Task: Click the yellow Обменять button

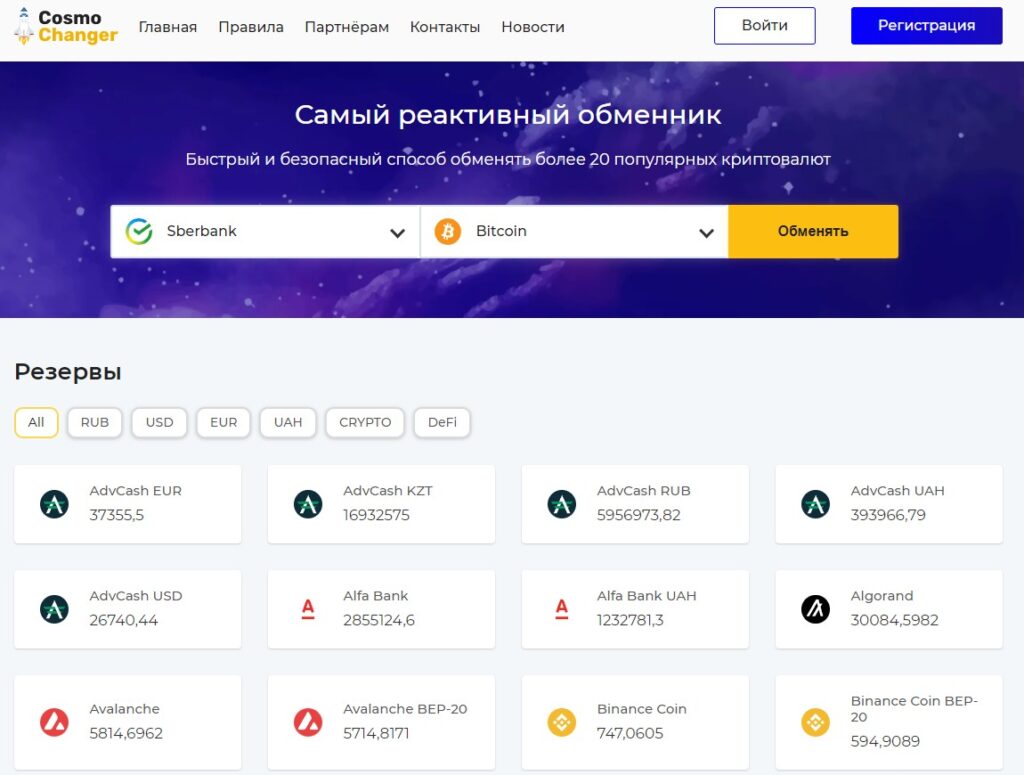Action: (813, 232)
